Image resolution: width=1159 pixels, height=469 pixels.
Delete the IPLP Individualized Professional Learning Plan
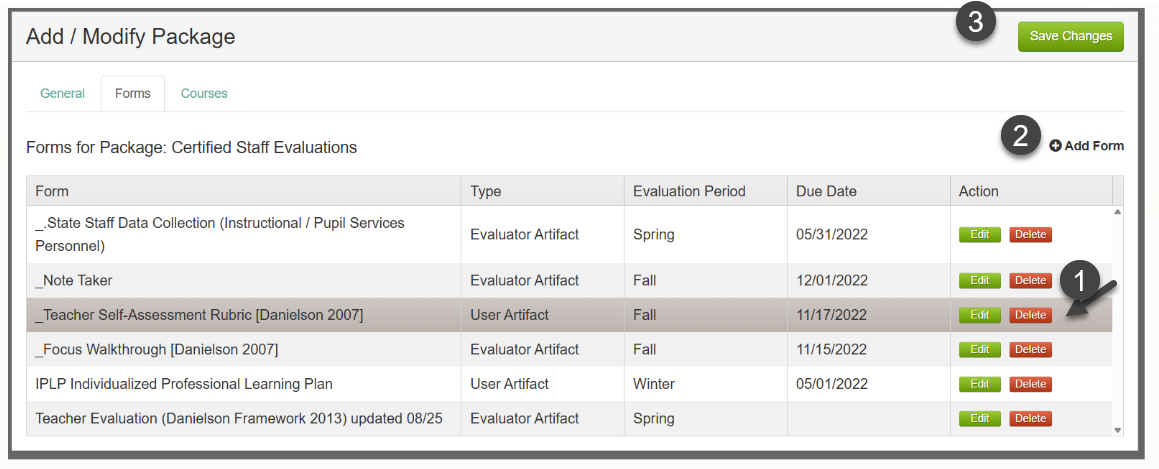pos(1030,384)
